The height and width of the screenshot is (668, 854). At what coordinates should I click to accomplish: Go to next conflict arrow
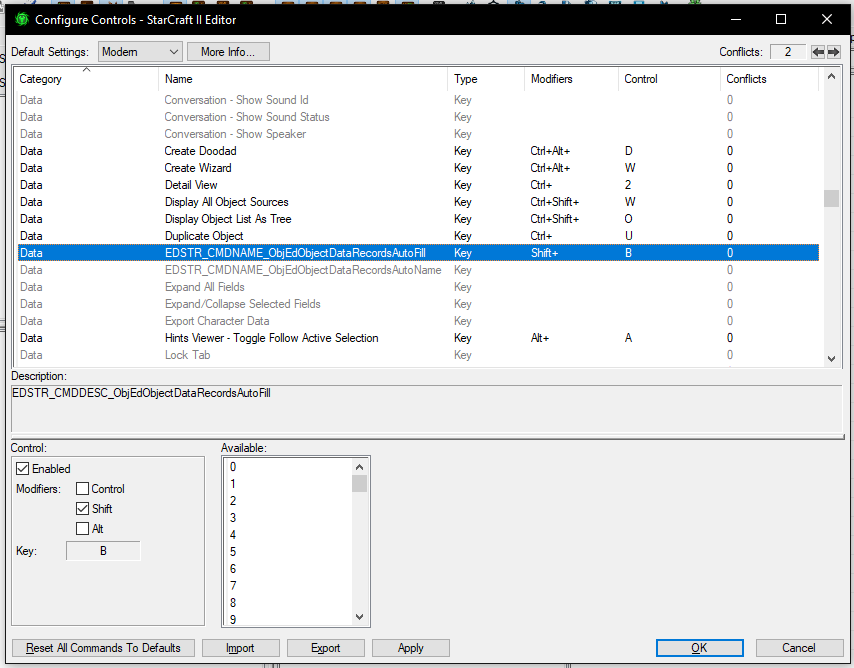[x=833, y=52]
